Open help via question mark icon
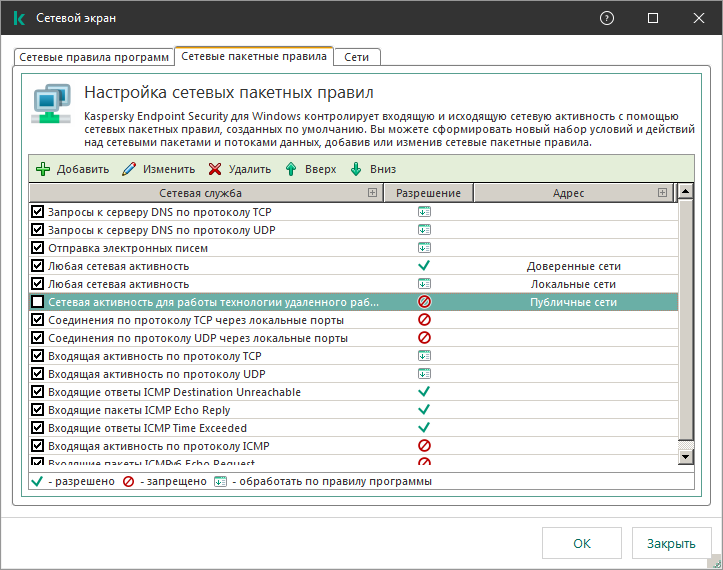This screenshot has width=723, height=570. click(607, 19)
